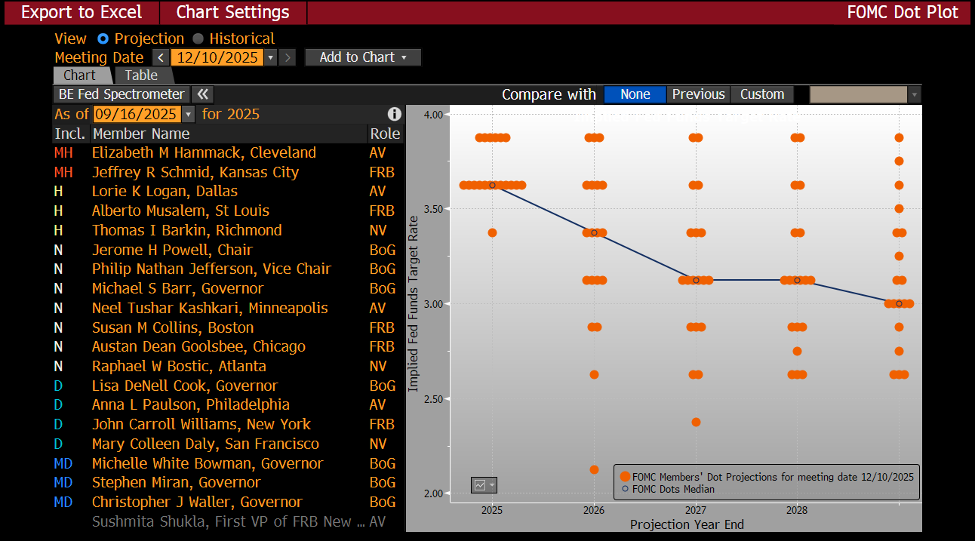Select the Michelle White Bowman, Governor row

click(228, 464)
